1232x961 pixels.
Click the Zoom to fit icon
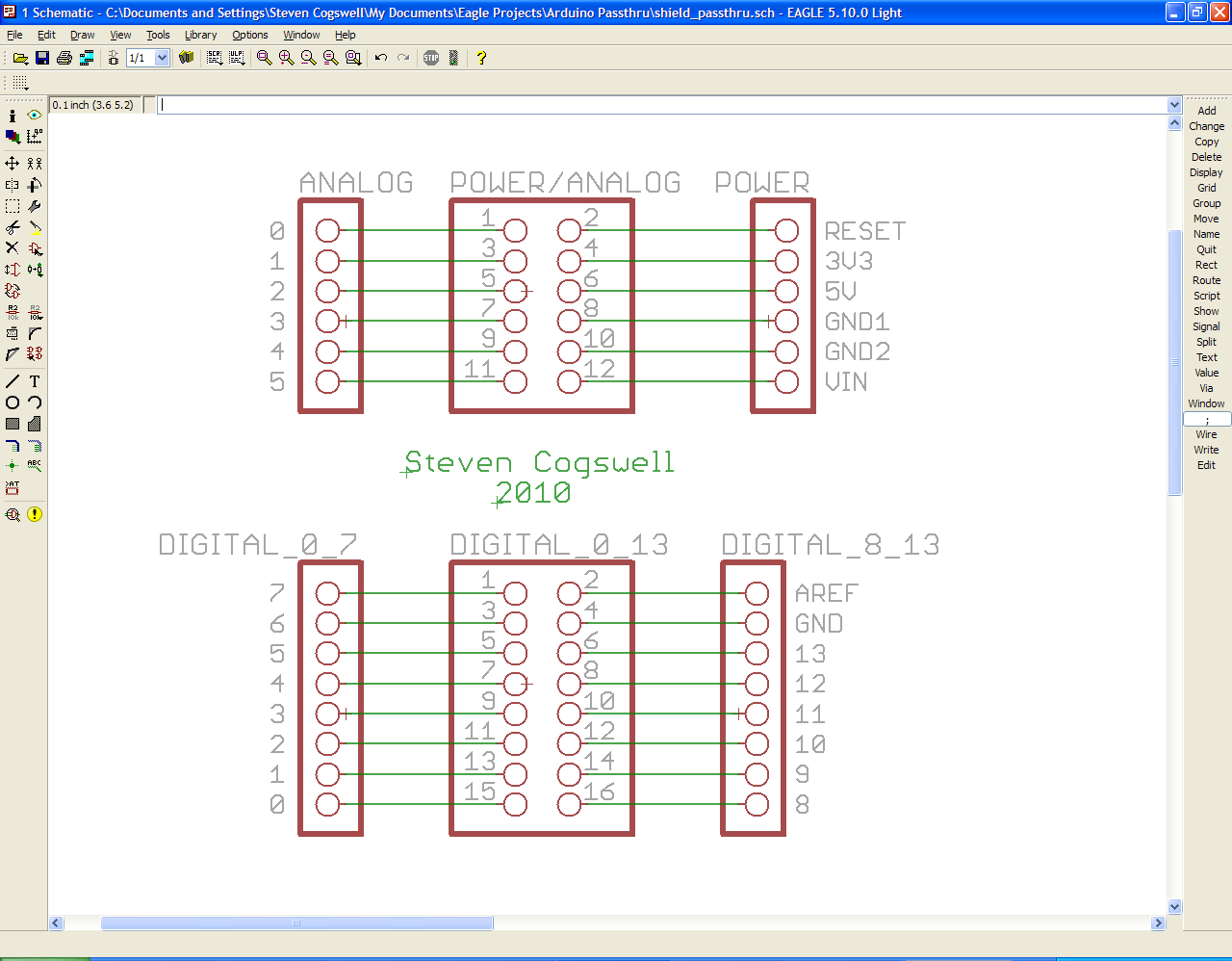(x=264, y=58)
